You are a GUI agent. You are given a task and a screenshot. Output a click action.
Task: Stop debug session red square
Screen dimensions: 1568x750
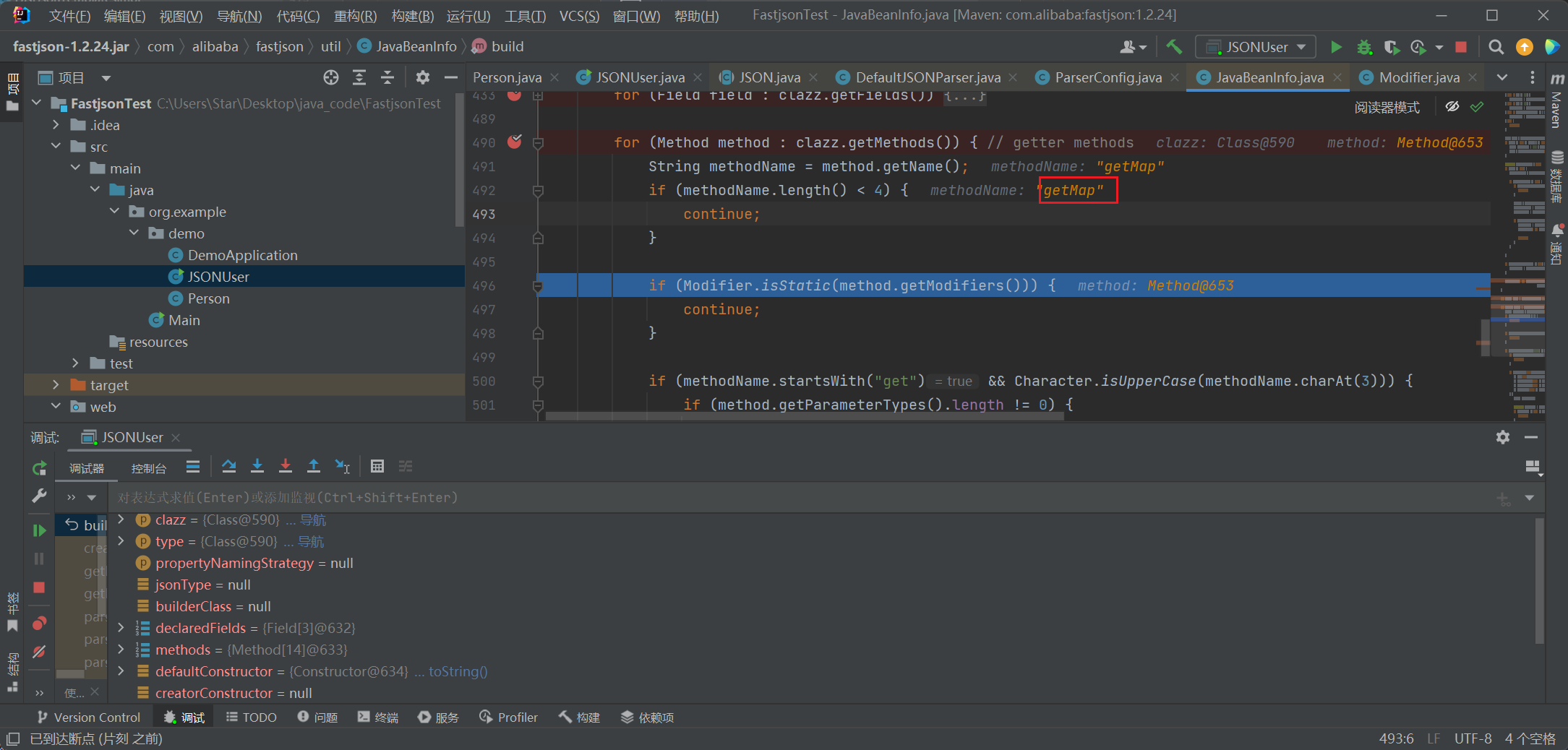(40, 587)
